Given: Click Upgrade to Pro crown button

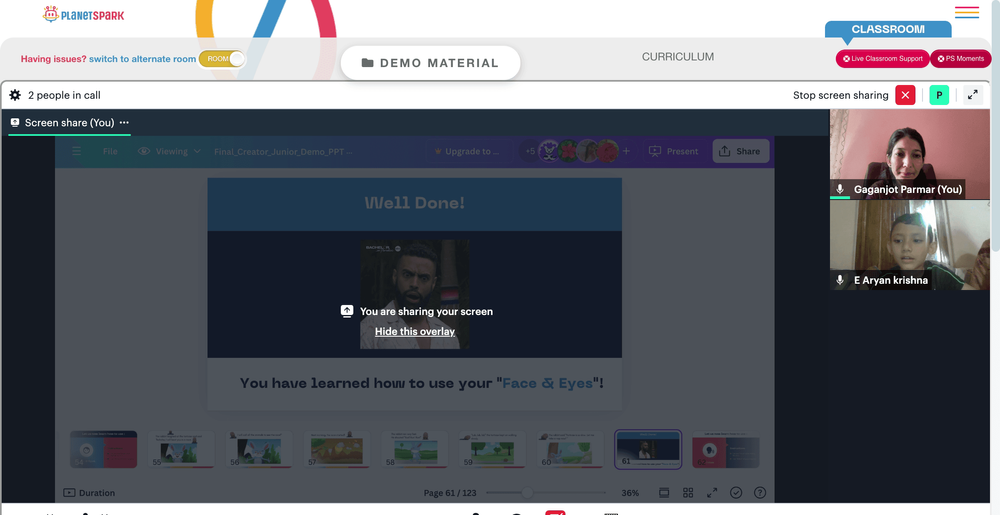Looking at the screenshot, I should coord(470,151).
